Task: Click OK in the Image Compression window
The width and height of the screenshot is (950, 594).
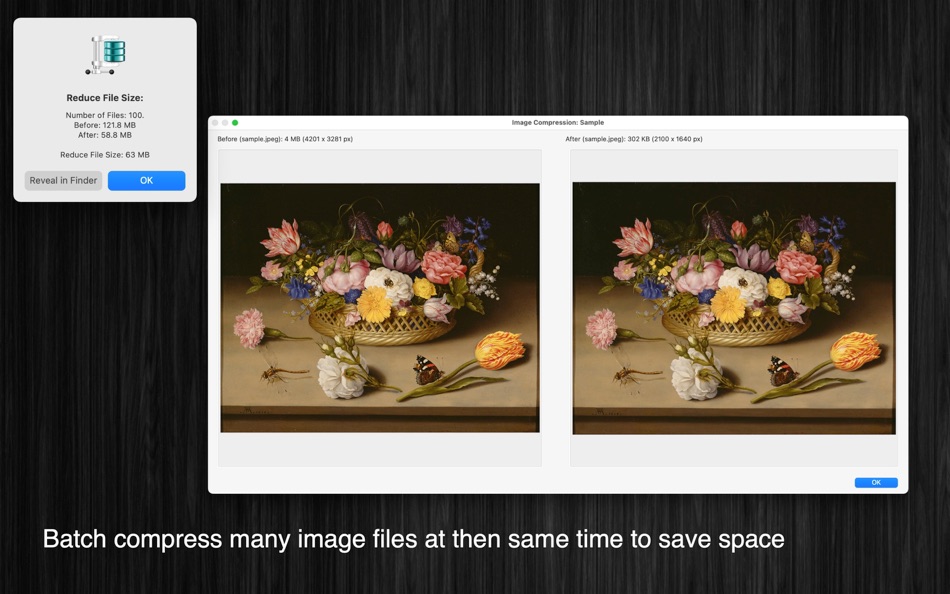Action: point(876,482)
